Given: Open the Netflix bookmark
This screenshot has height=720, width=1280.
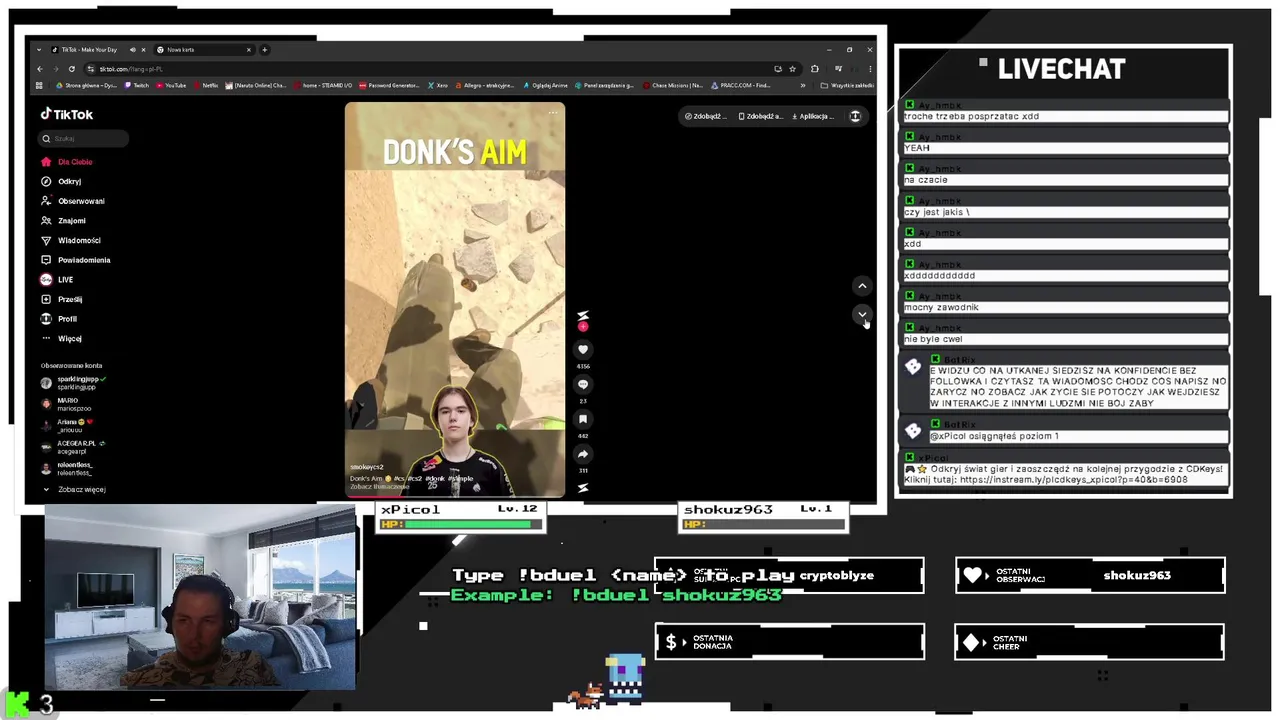Looking at the screenshot, I should pyautogui.click(x=206, y=85).
